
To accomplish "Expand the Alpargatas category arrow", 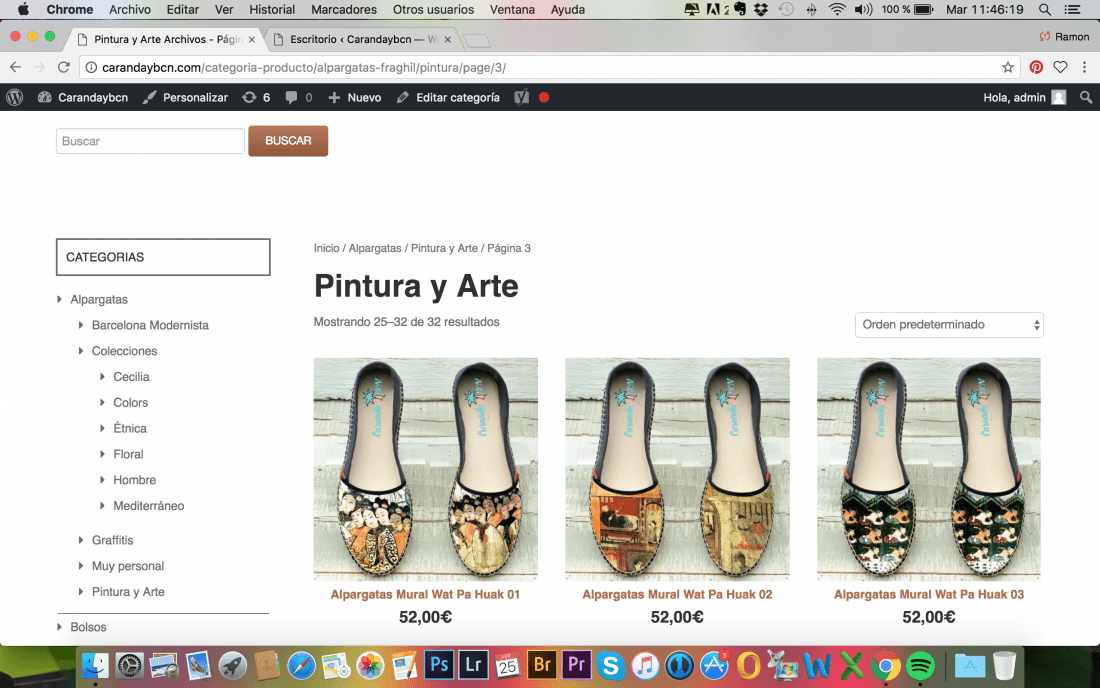I will (60, 299).
